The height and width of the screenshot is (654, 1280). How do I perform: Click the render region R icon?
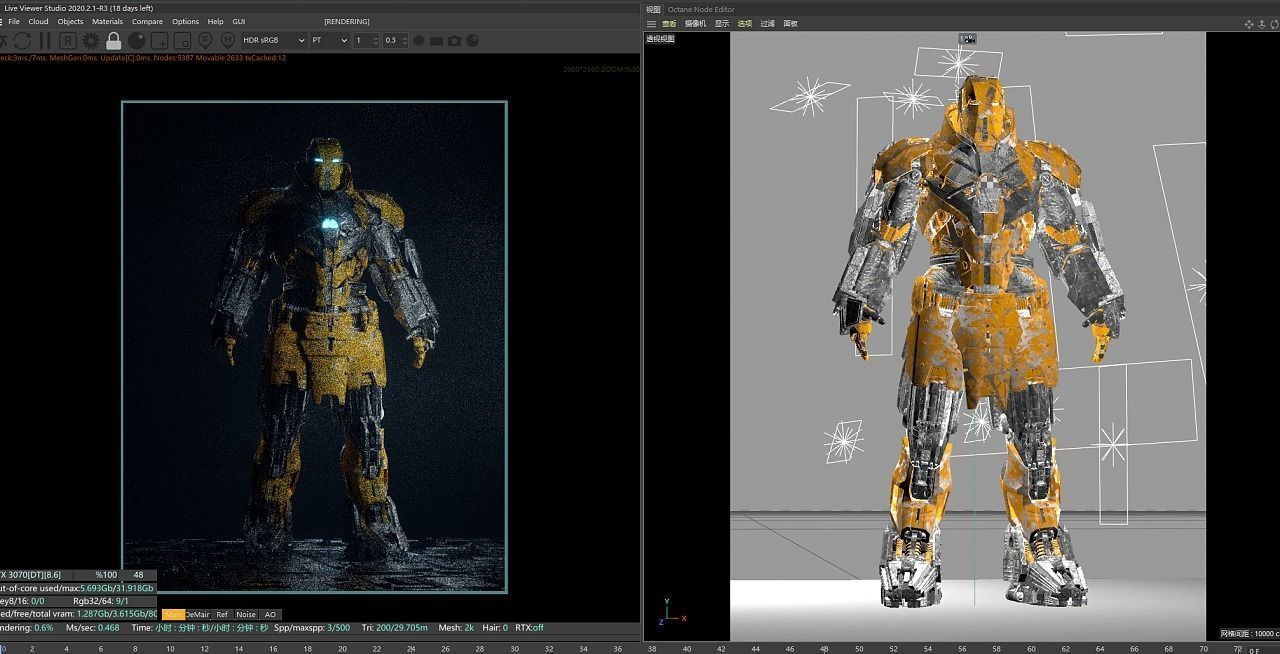tap(67, 41)
